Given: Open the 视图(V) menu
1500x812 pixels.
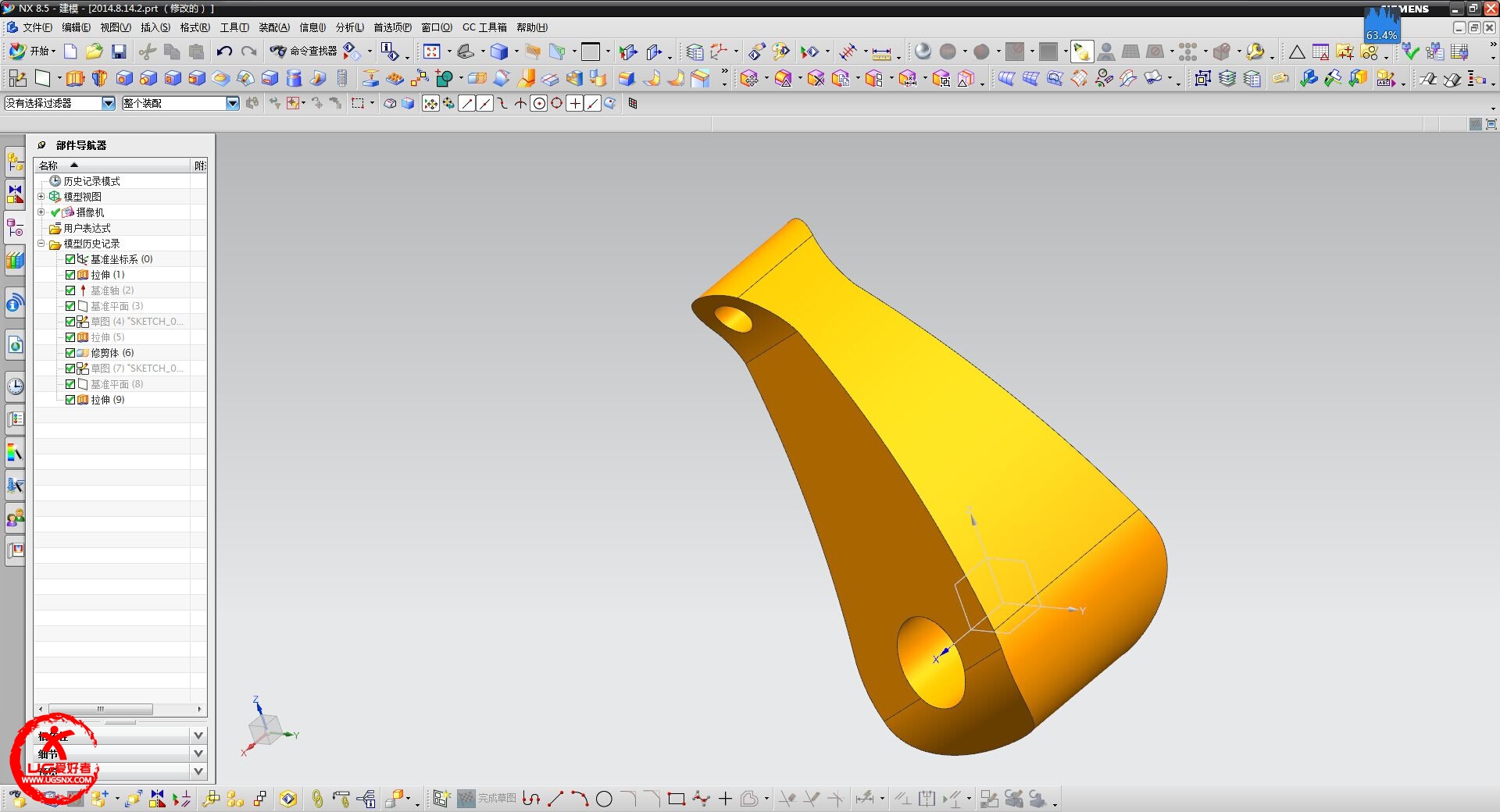Looking at the screenshot, I should tap(116, 27).
